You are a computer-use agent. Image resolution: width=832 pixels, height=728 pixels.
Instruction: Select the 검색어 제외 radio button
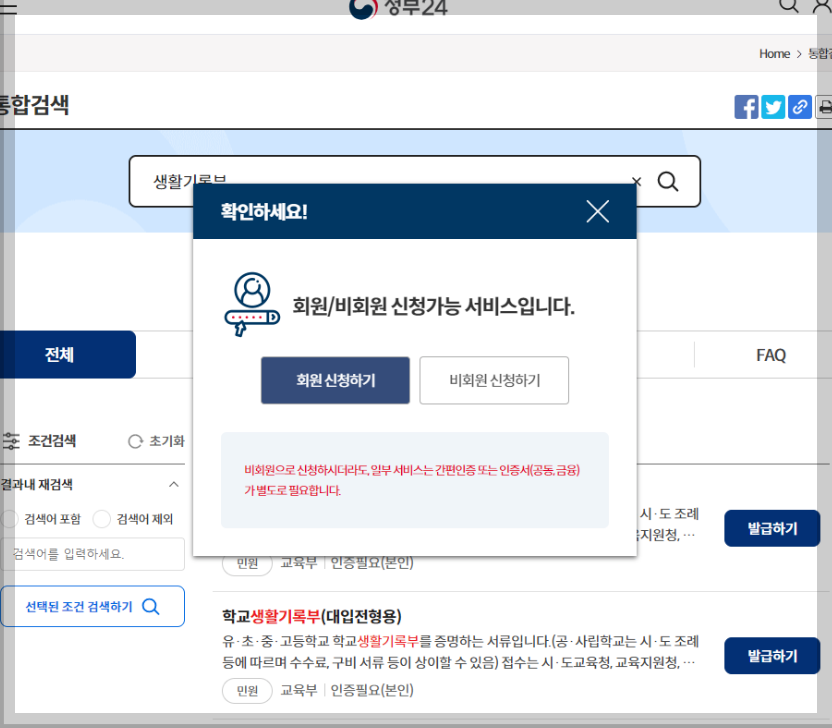102,518
